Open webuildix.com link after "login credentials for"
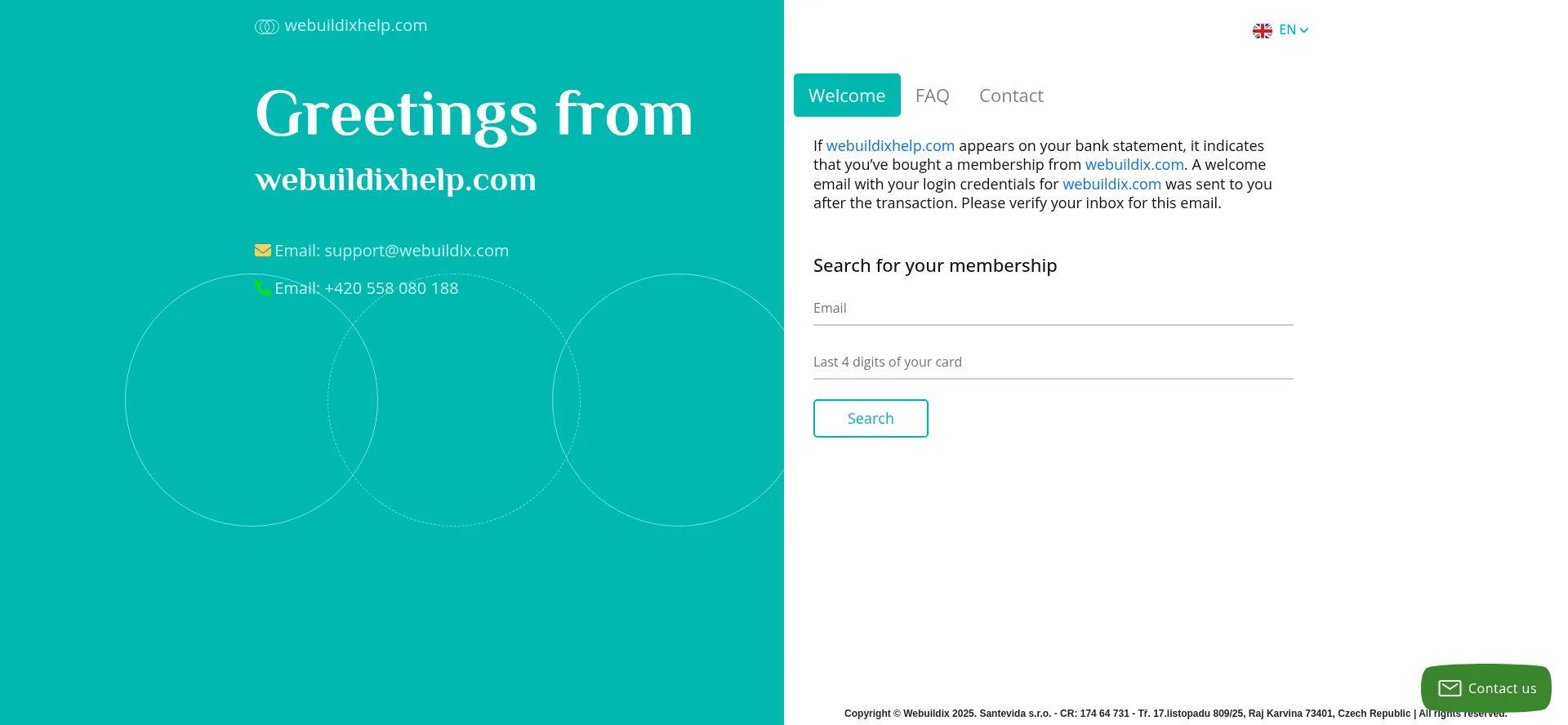This screenshot has width=1568, height=725. pyautogui.click(x=1111, y=185)
